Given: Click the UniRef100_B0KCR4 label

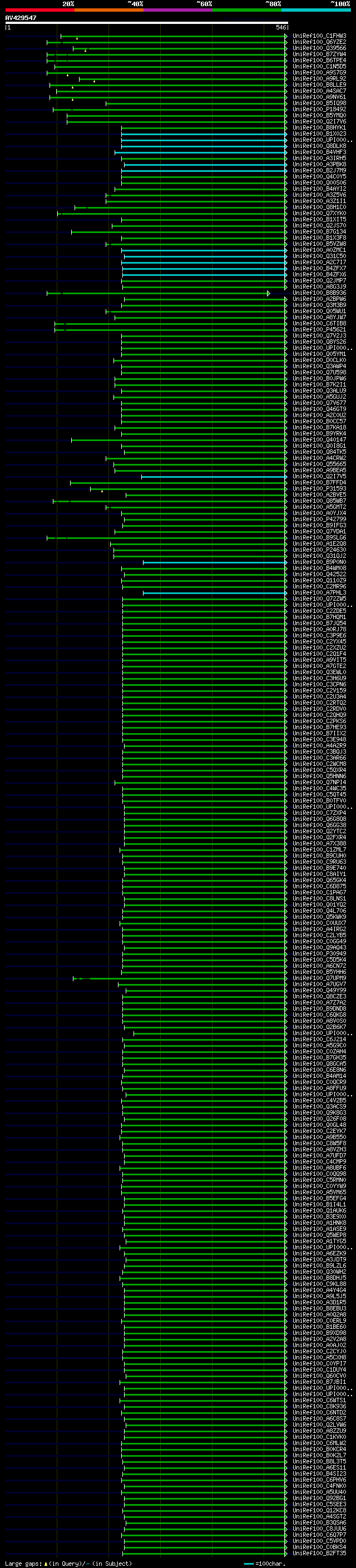Looking at the screenshot, I should tap(319, 1449).
